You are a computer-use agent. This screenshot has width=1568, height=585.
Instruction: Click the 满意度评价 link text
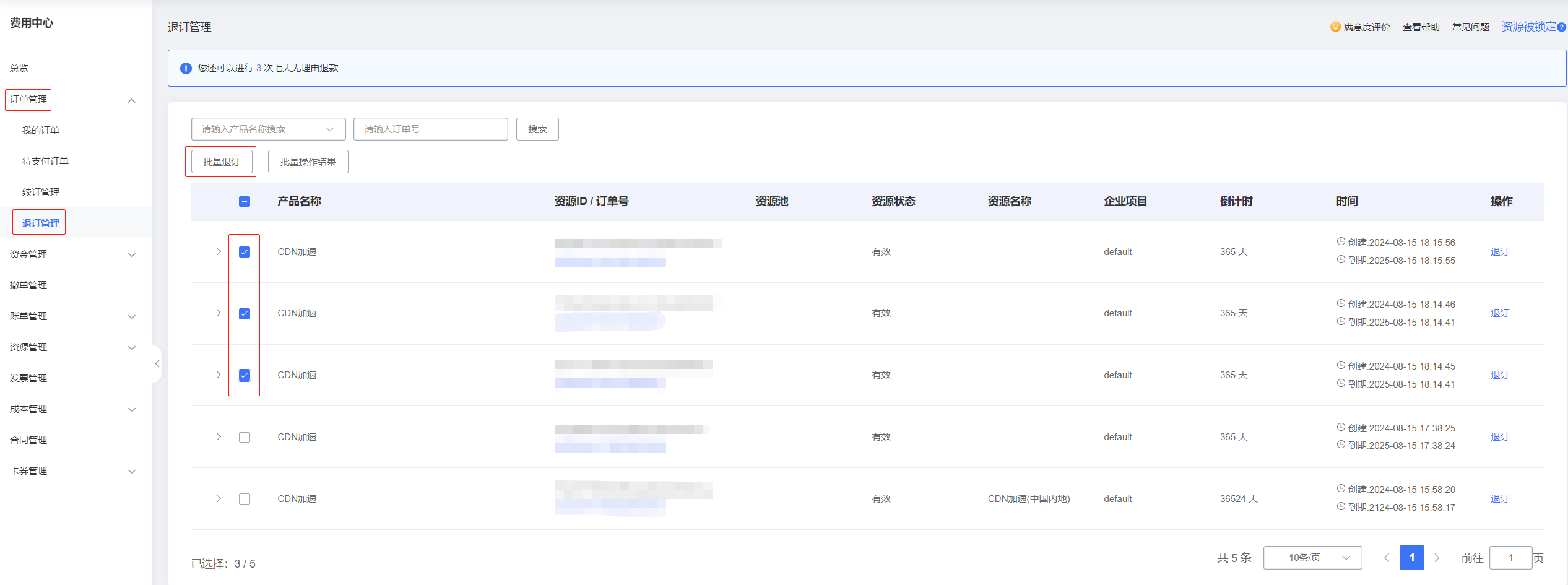(1367, 27)
